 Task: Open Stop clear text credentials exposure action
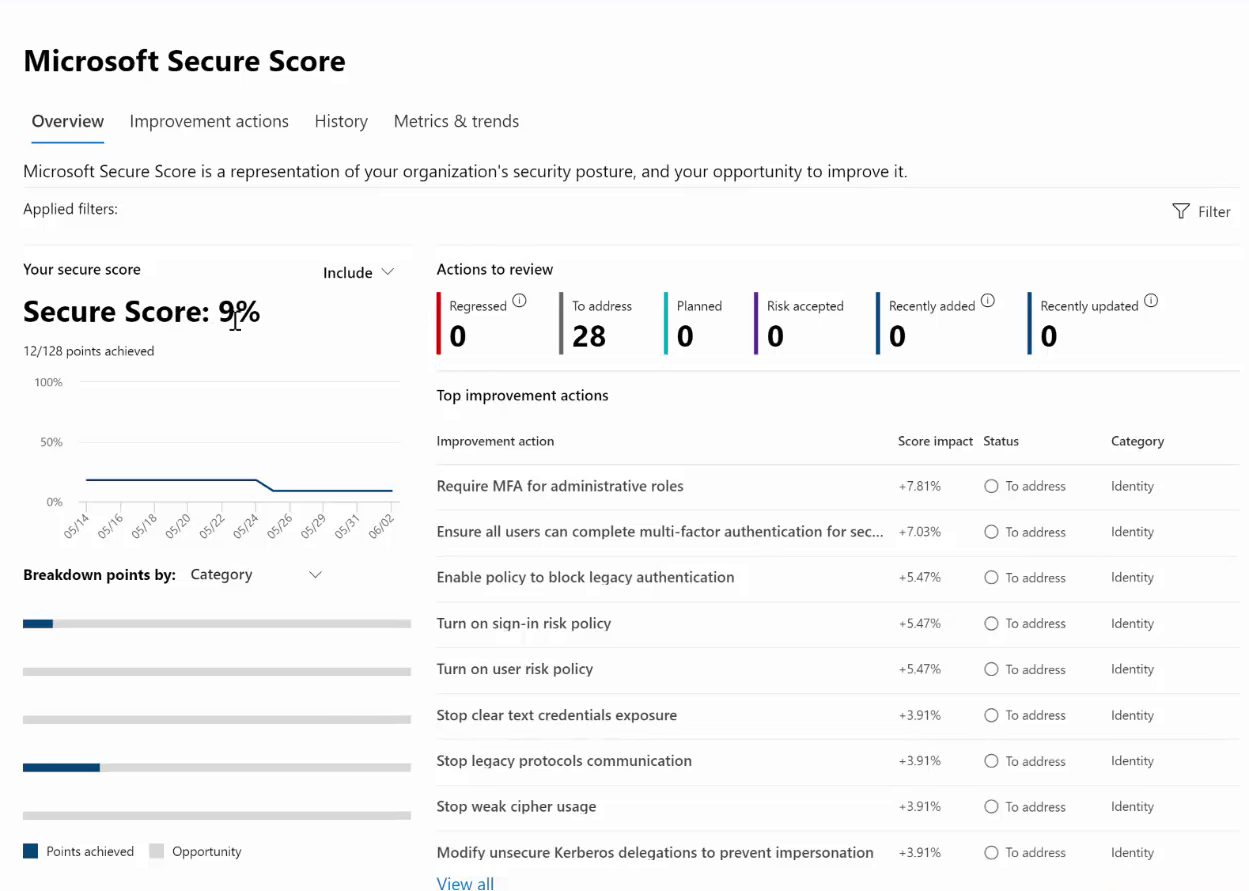tap(557, 716)
